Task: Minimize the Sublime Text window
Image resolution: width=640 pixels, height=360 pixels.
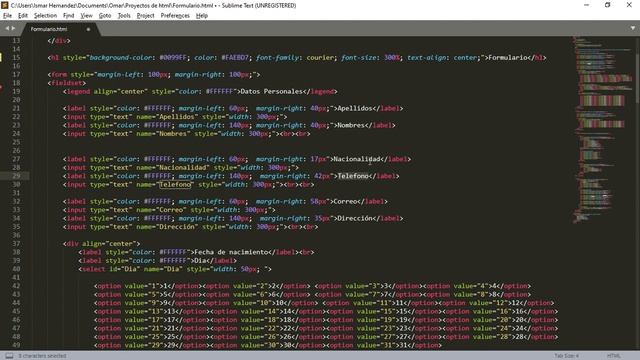Action: [x=587, y=5]
